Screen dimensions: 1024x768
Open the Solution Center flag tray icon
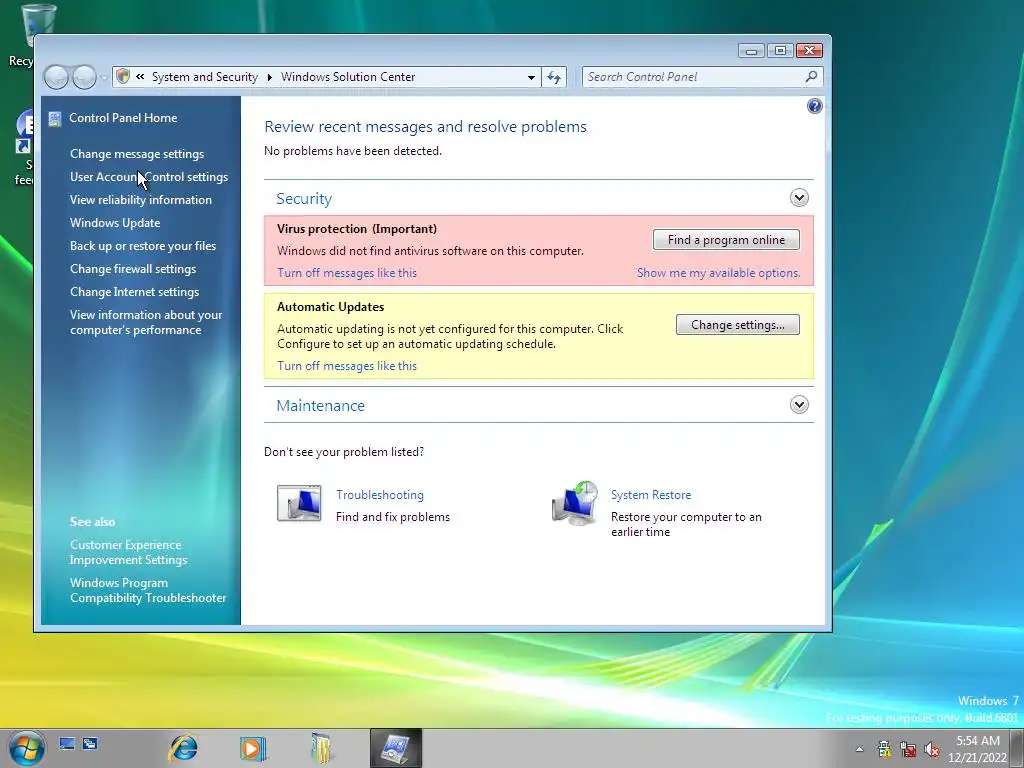coord(884,749)
